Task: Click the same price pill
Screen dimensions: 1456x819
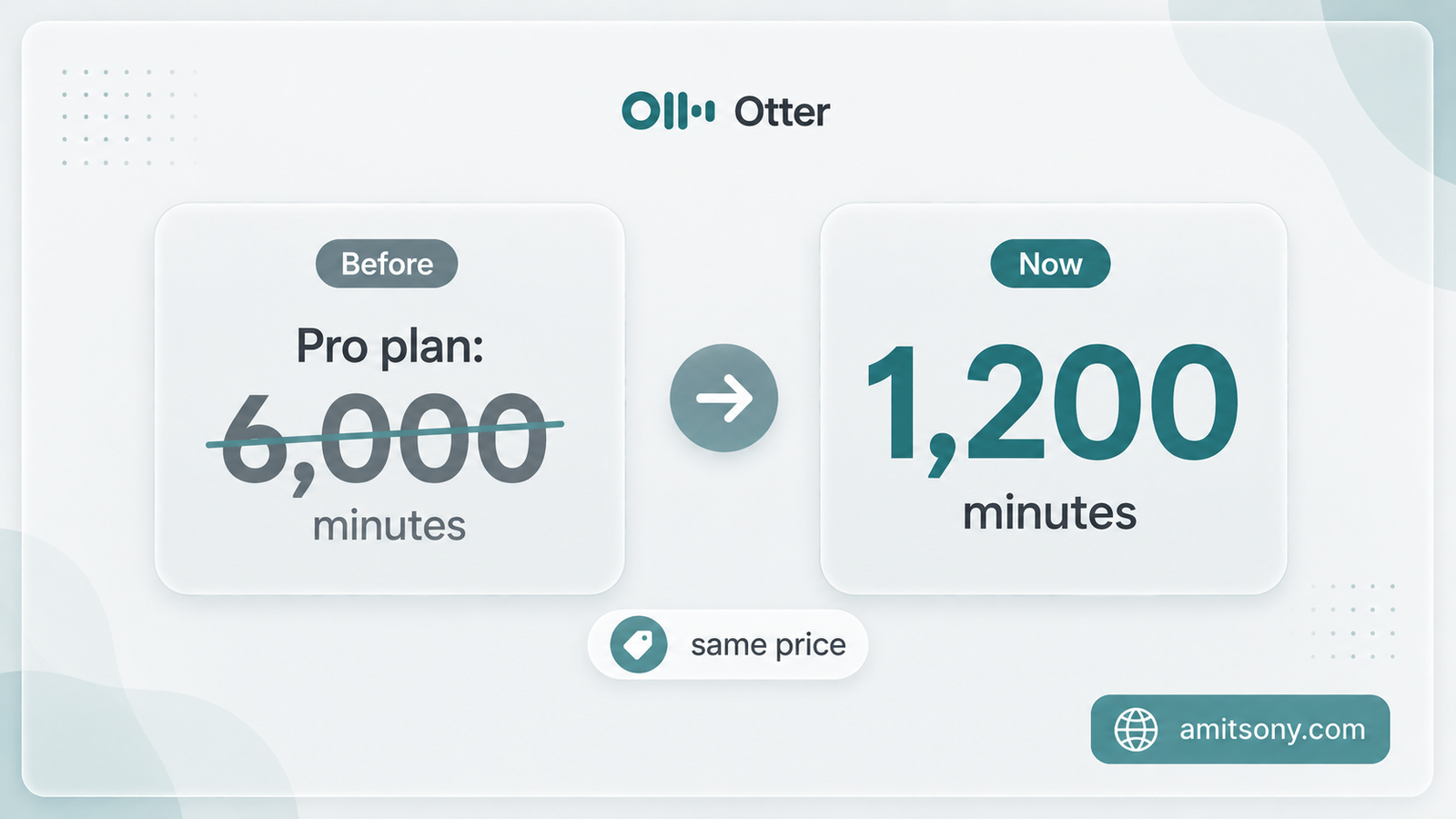Action: (x=728, y=644)
